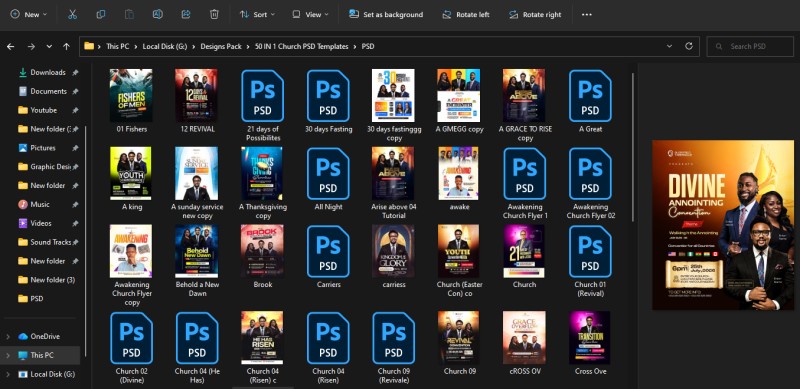
Task: Click the Delete trash icon
Action: (x=214, y=14)
